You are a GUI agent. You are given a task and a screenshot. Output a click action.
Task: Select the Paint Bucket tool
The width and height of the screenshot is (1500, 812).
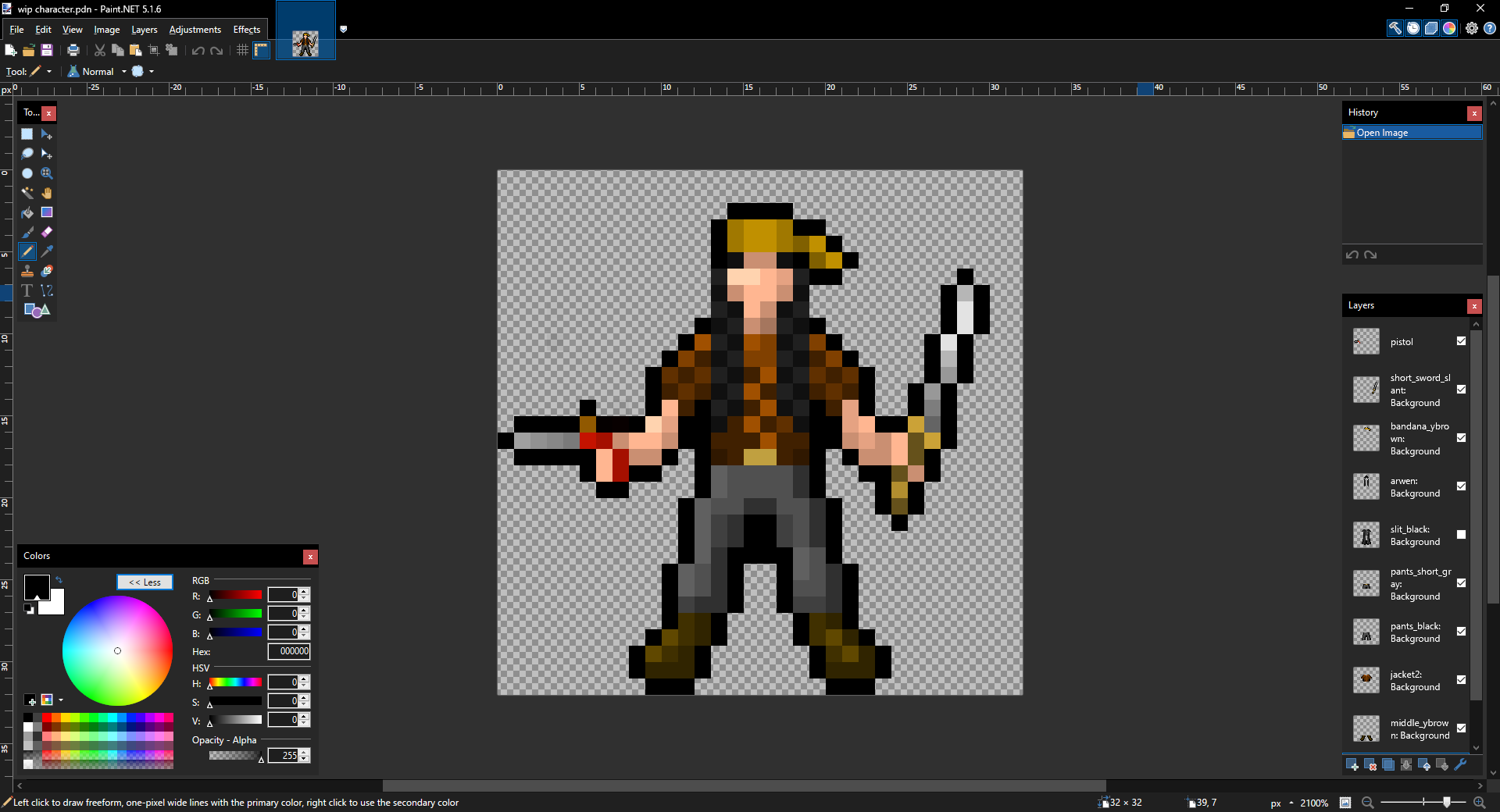coord(27,212)
